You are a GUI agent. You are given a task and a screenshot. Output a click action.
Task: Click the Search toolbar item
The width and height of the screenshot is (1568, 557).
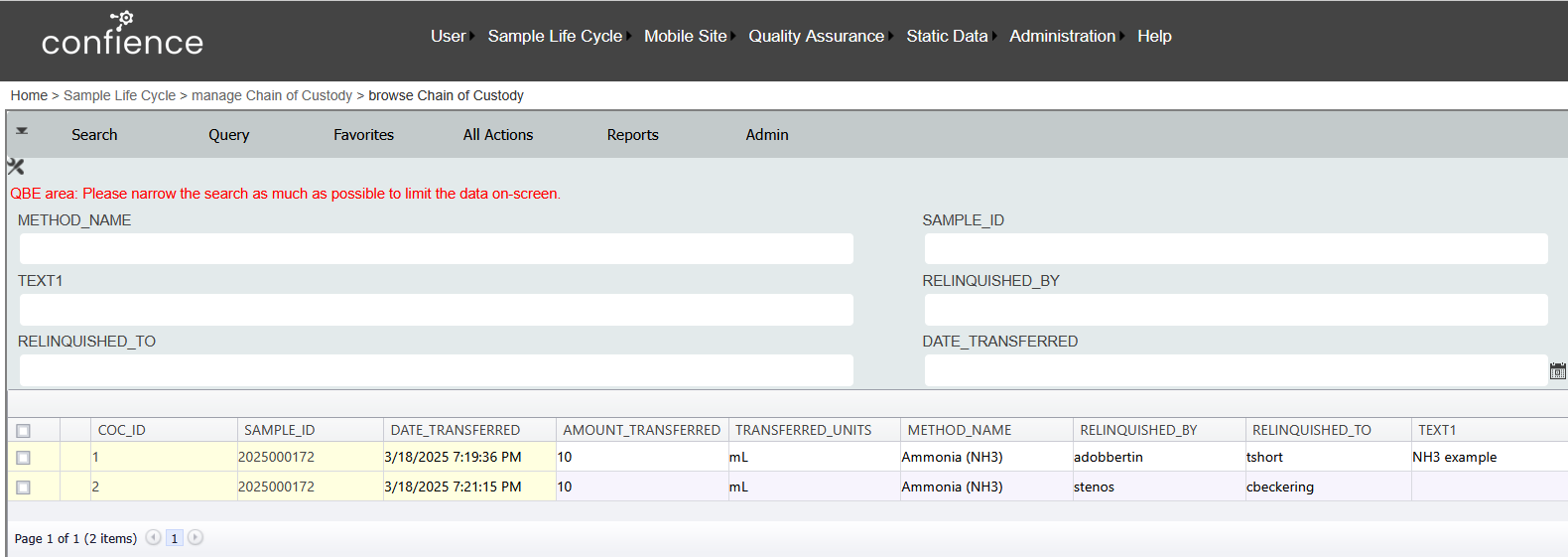[94, 135]
